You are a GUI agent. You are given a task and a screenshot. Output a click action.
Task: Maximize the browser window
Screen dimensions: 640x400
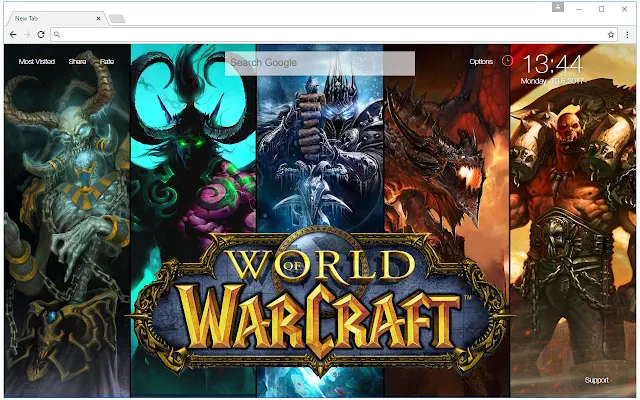click(601, 9)
